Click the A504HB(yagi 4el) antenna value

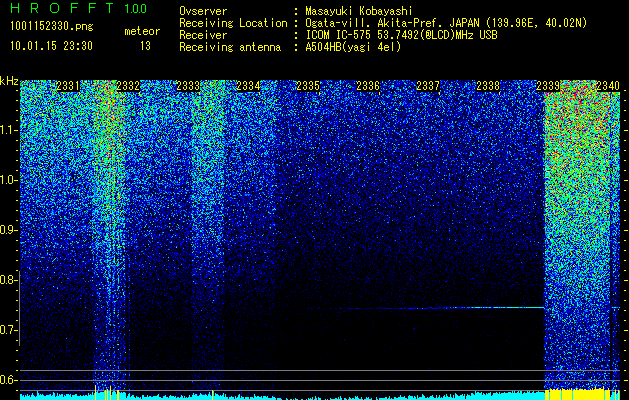pyautogui.click(x=353, y=47)
